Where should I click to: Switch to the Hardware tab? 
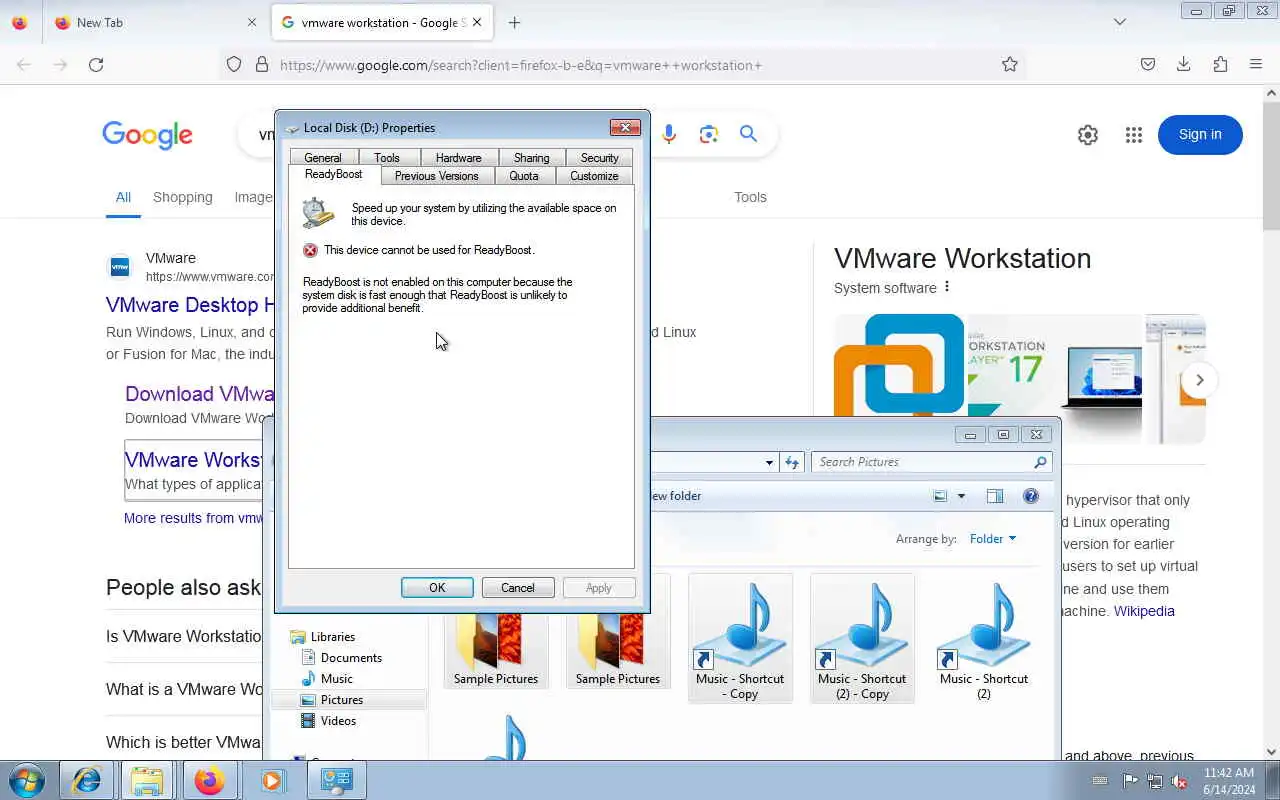pyautogui.click(x=458, y=158)
